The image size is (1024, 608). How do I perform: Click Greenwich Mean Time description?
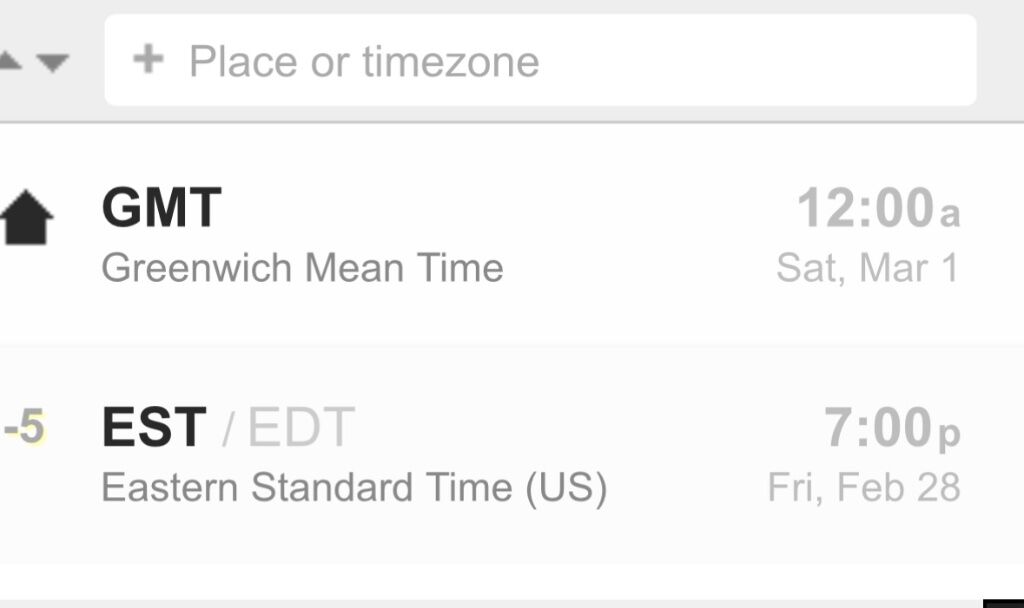click(x=302, y=268)
